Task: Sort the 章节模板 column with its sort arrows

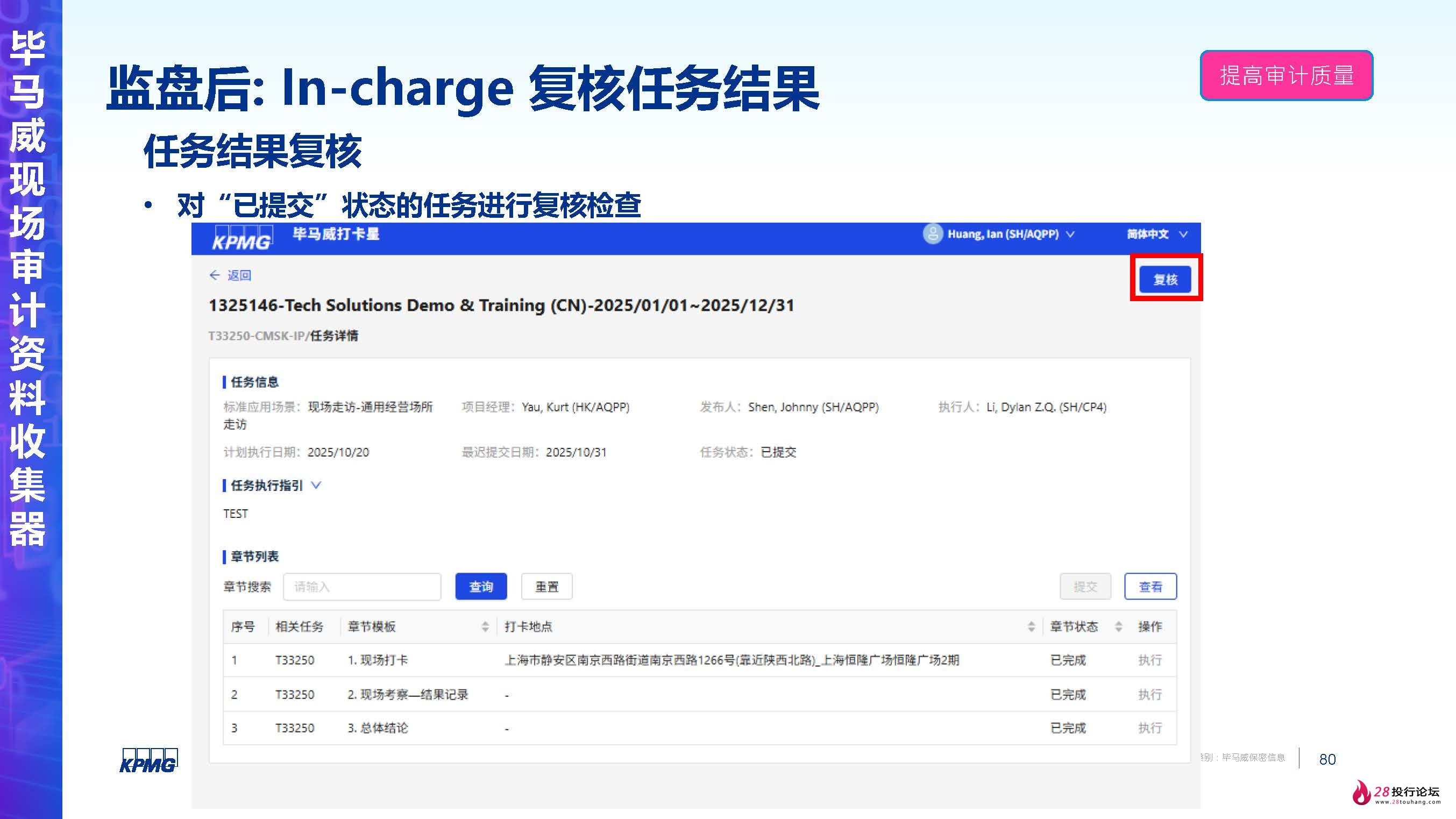Action: point(485,626)
